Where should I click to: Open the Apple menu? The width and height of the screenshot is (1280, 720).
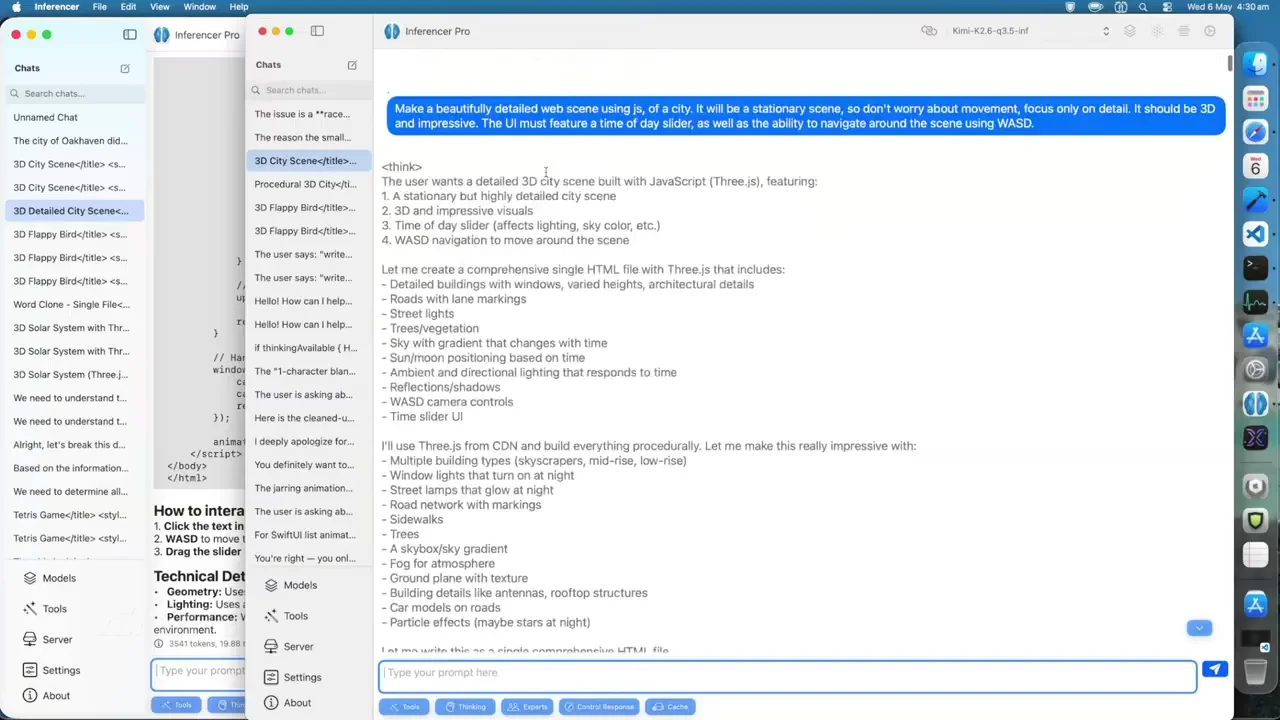[x=16, y=7]
